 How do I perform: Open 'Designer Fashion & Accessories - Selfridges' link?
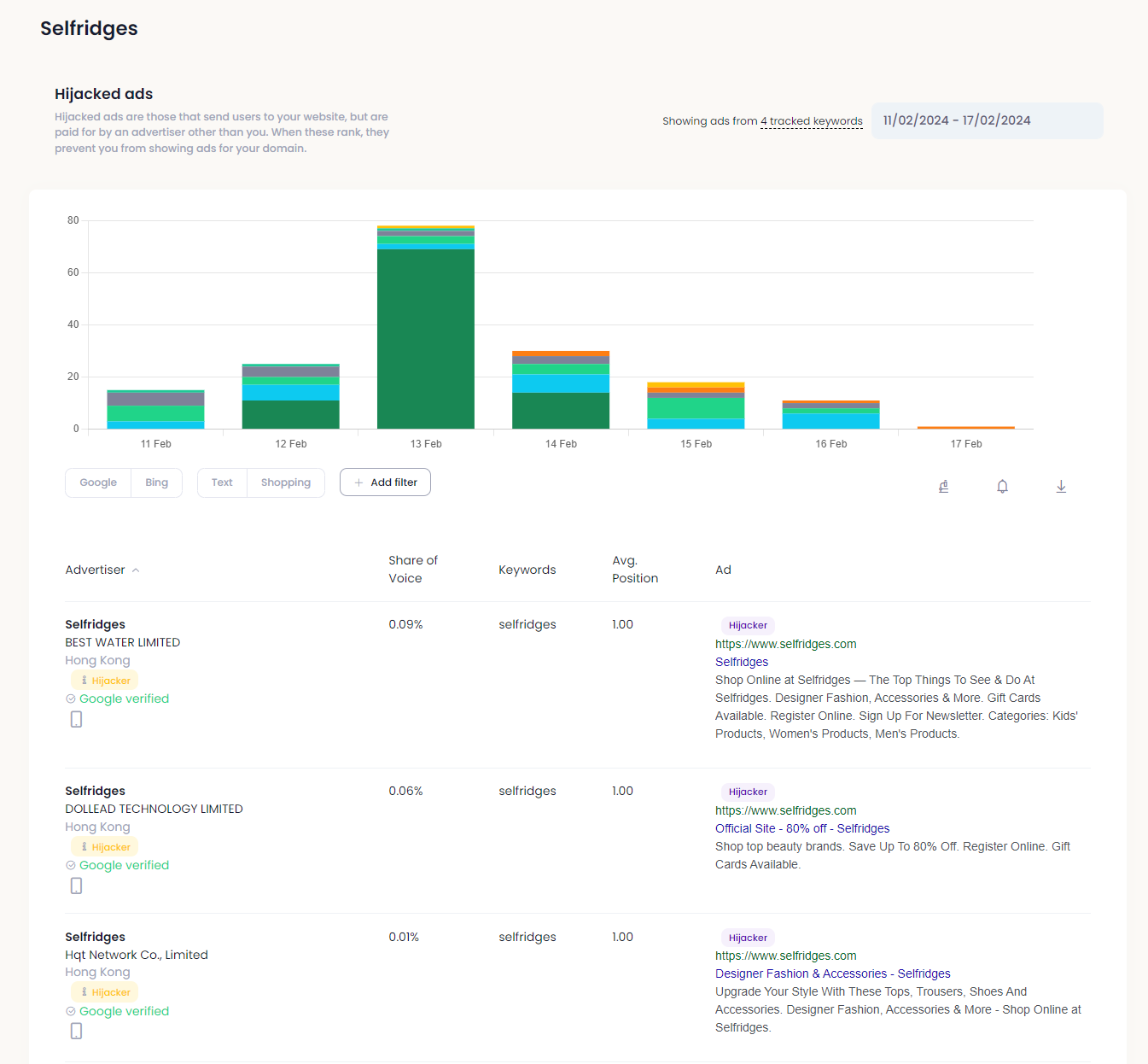[832, 973]
